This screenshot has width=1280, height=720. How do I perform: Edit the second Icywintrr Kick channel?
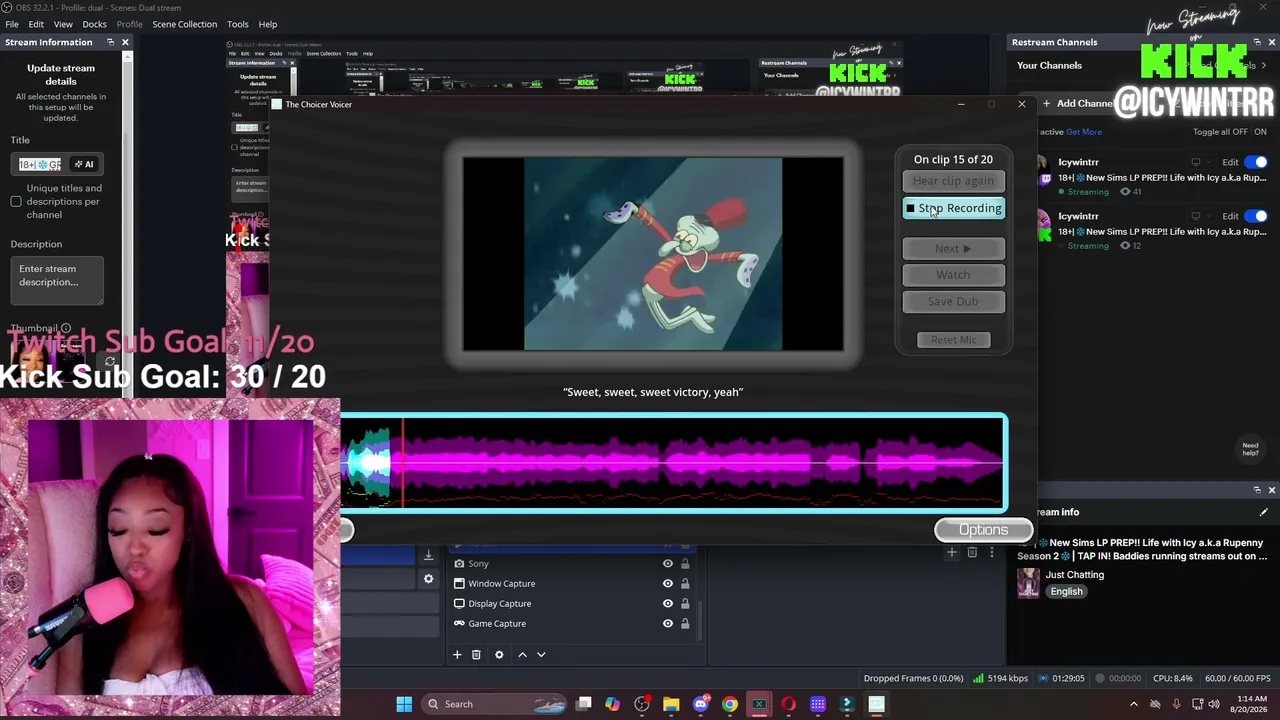tap(1230, 216)
